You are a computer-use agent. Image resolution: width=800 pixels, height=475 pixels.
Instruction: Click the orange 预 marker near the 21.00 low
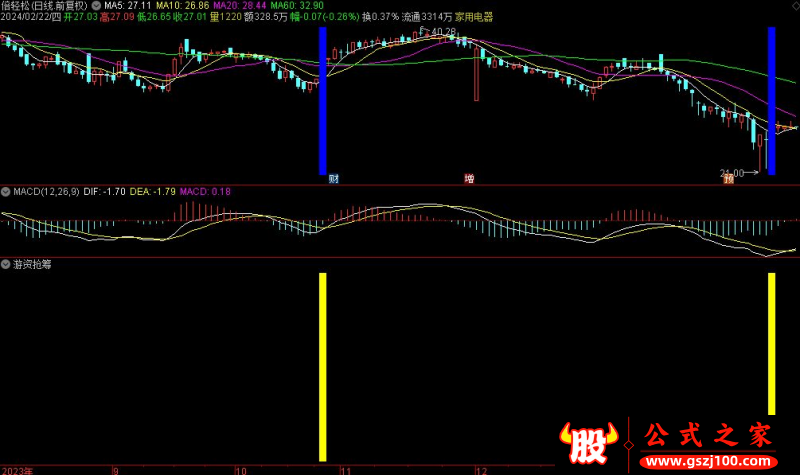point(728,179)
